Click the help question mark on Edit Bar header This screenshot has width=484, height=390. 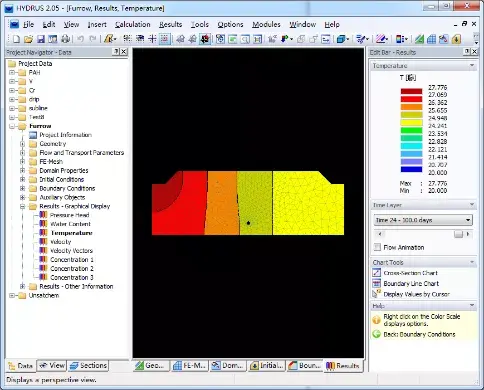pyautogui.click(x=467, y=52)
